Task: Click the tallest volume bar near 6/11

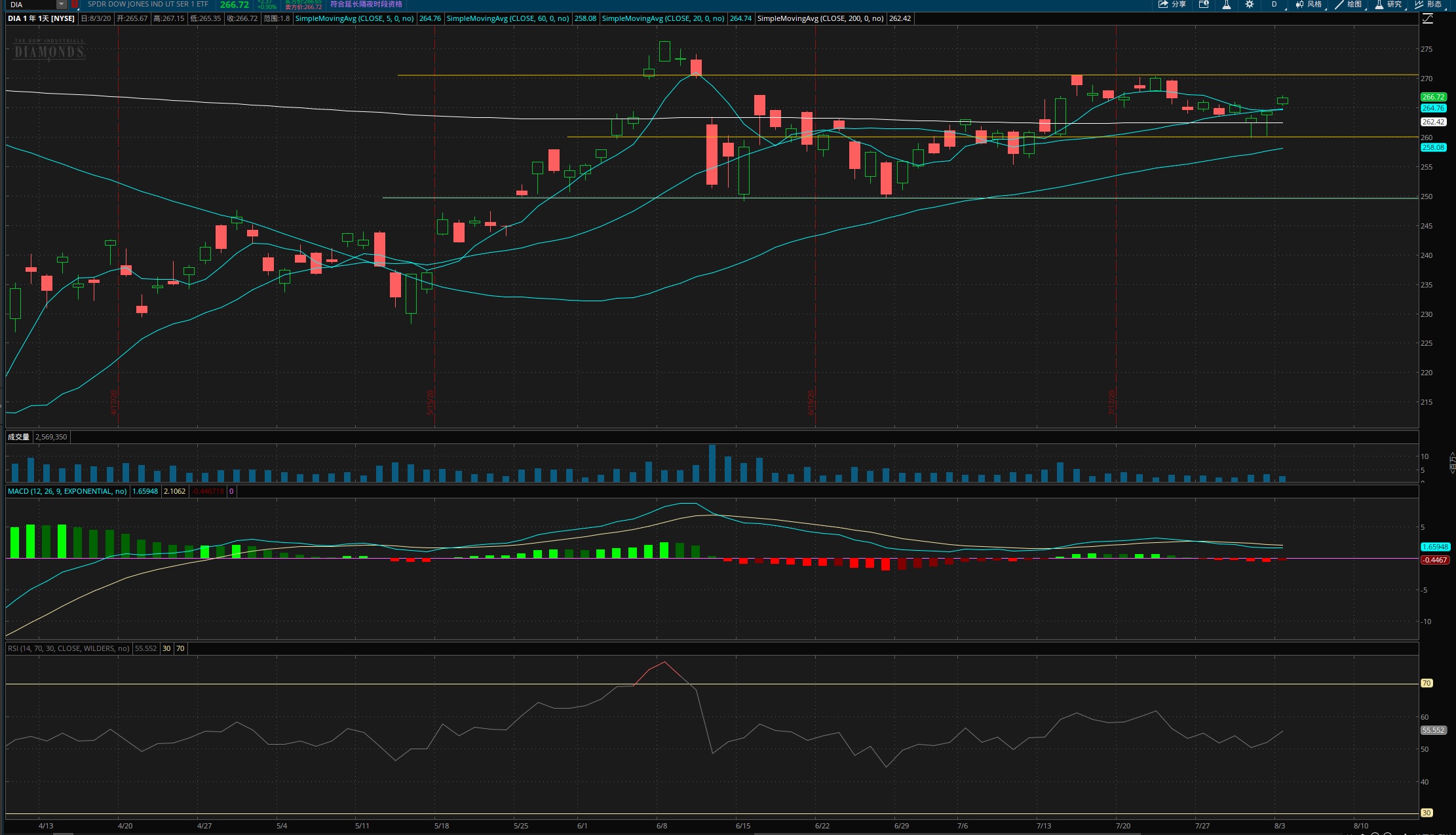Action: tap(712, 463)
